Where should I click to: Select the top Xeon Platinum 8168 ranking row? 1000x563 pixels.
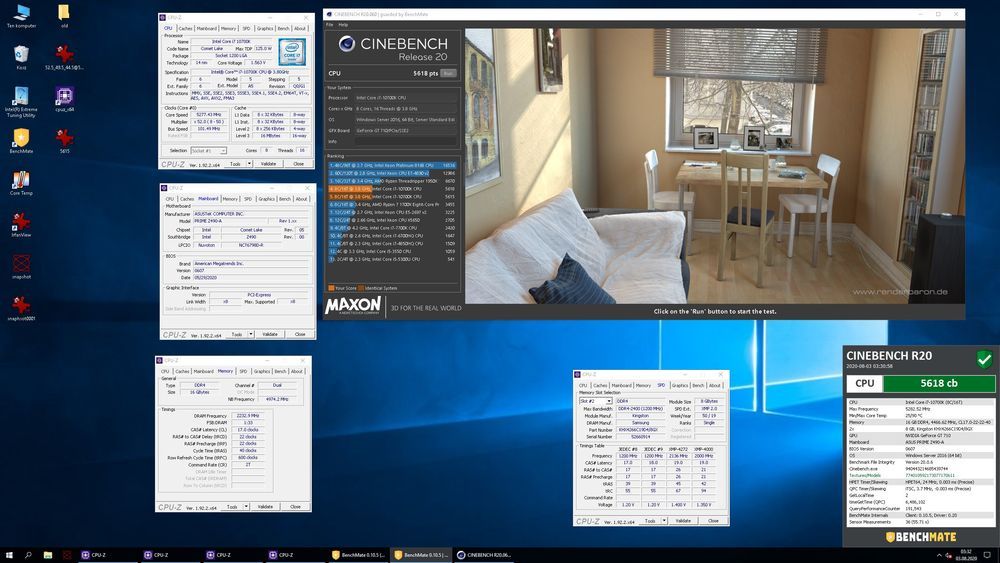point(392,165)
